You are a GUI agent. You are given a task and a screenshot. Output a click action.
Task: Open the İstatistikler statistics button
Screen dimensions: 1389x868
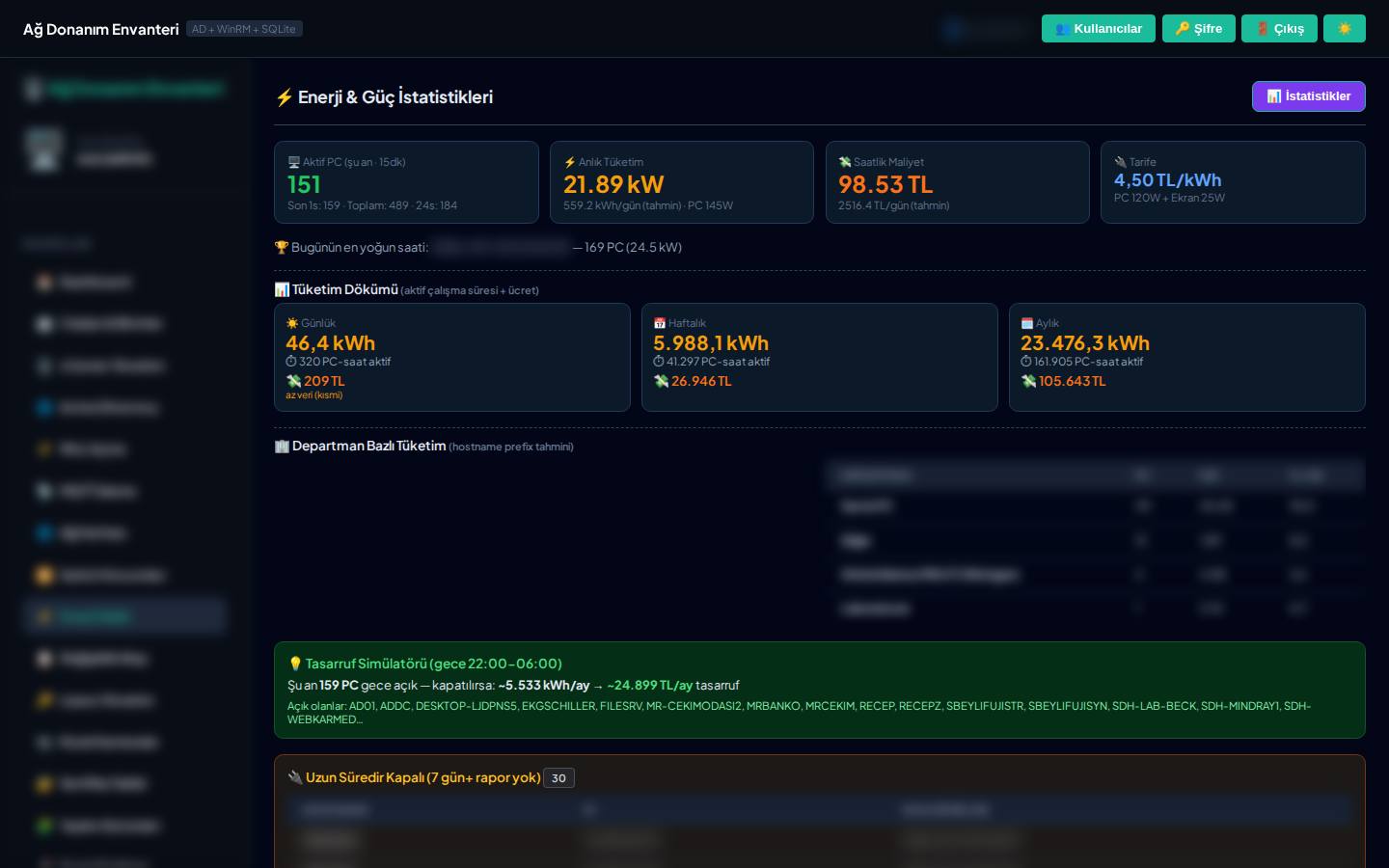1309,96
